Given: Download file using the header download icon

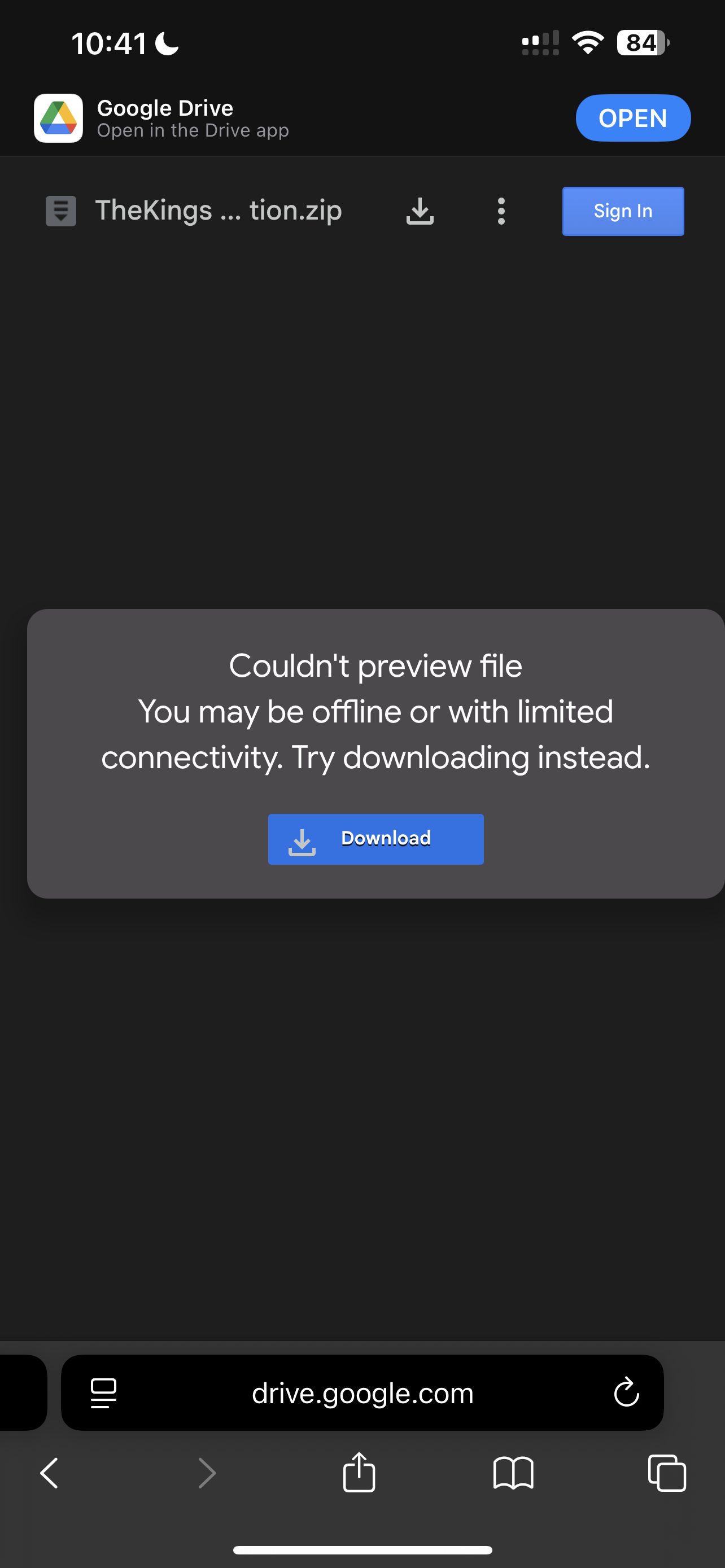Looking at the screenshot, I should tap(420, 211).
